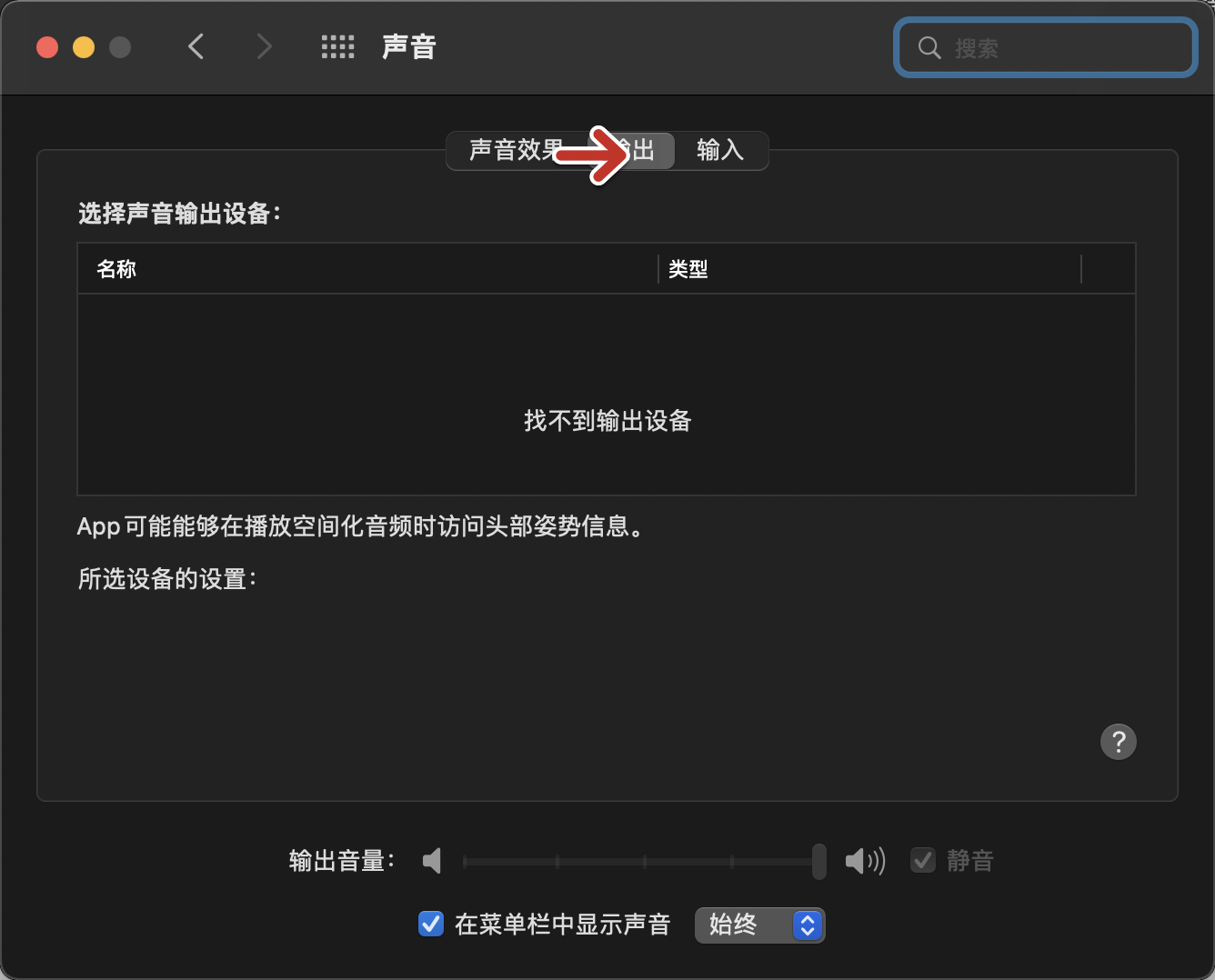Switch to the 声音效果 tab
This screenshot has width=1215, height=980.
(x=515, y=150)
